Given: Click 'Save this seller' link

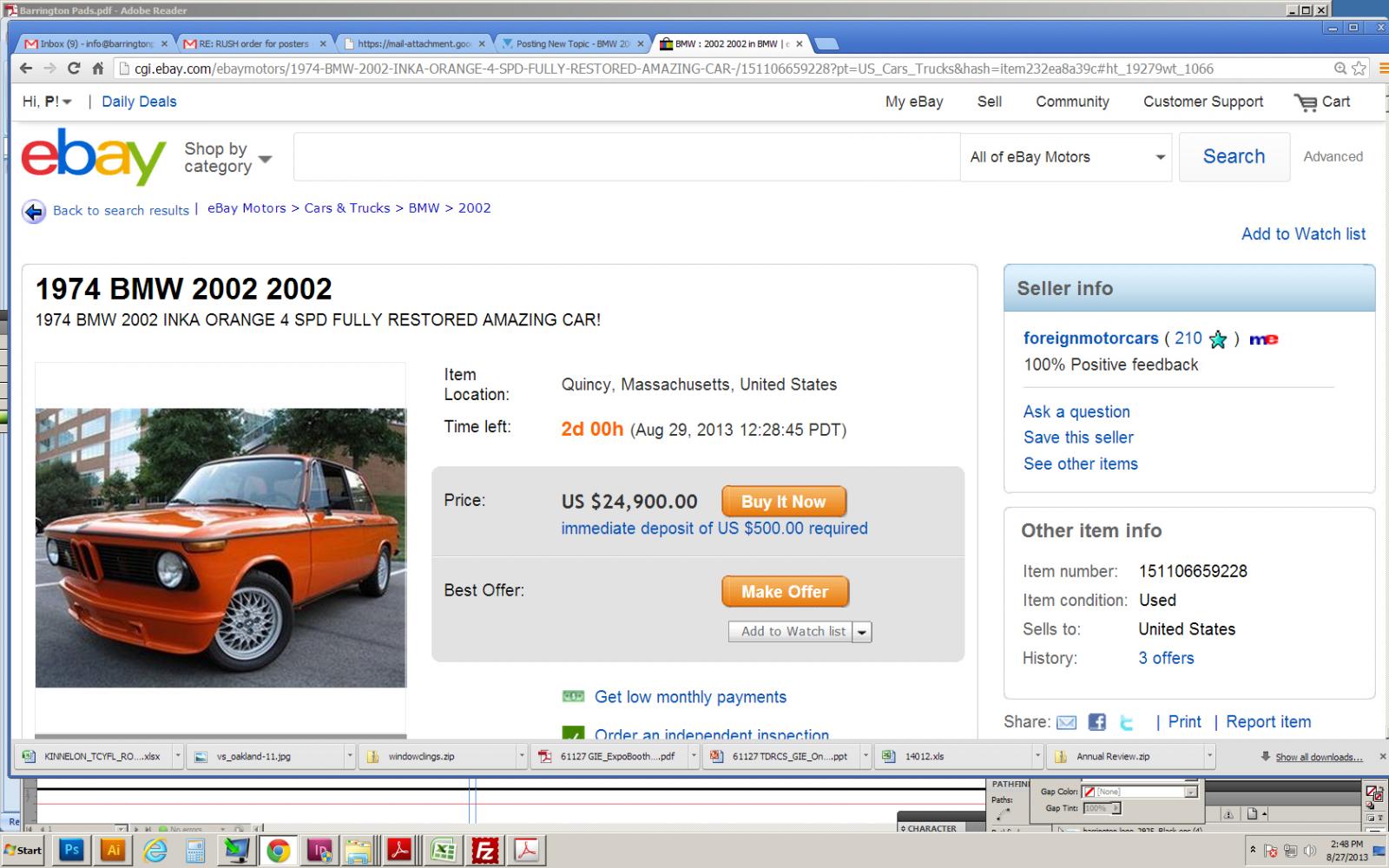Looking at the screenshot, I should 1078,437.
